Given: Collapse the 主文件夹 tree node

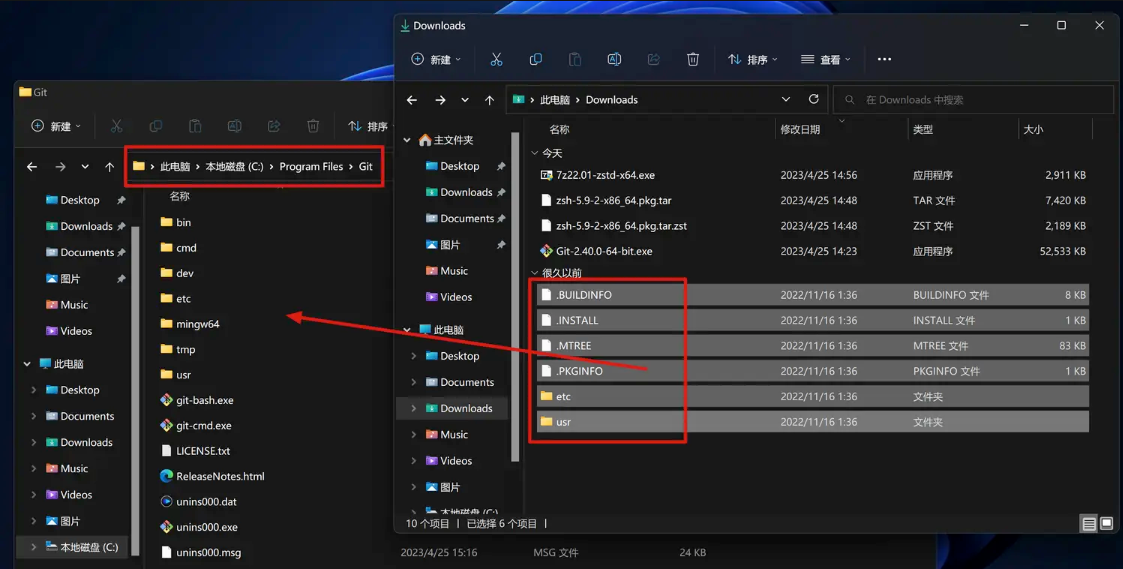Looking at the screenshot, I should [x=407, y=140].
